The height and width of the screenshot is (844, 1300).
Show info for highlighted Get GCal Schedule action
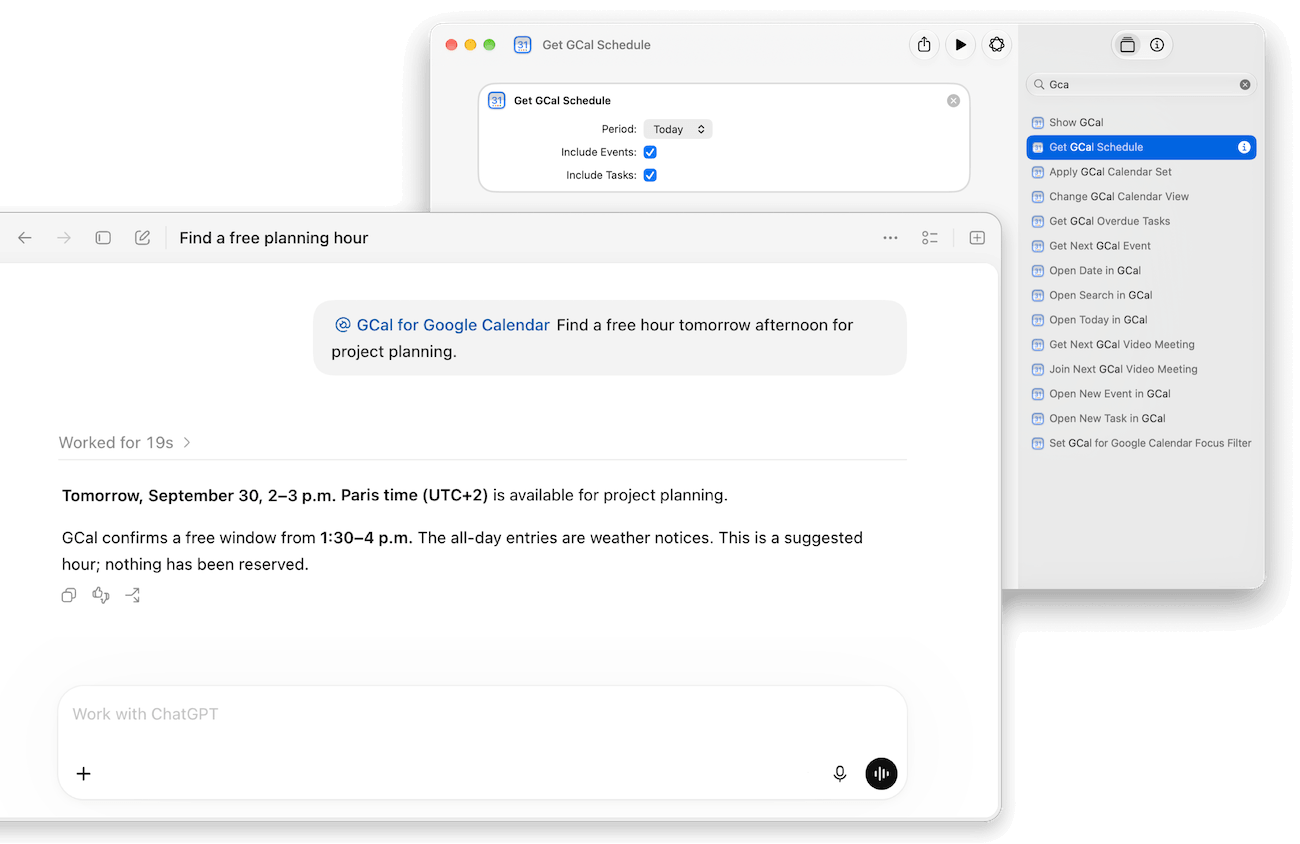click(1244, 147)
